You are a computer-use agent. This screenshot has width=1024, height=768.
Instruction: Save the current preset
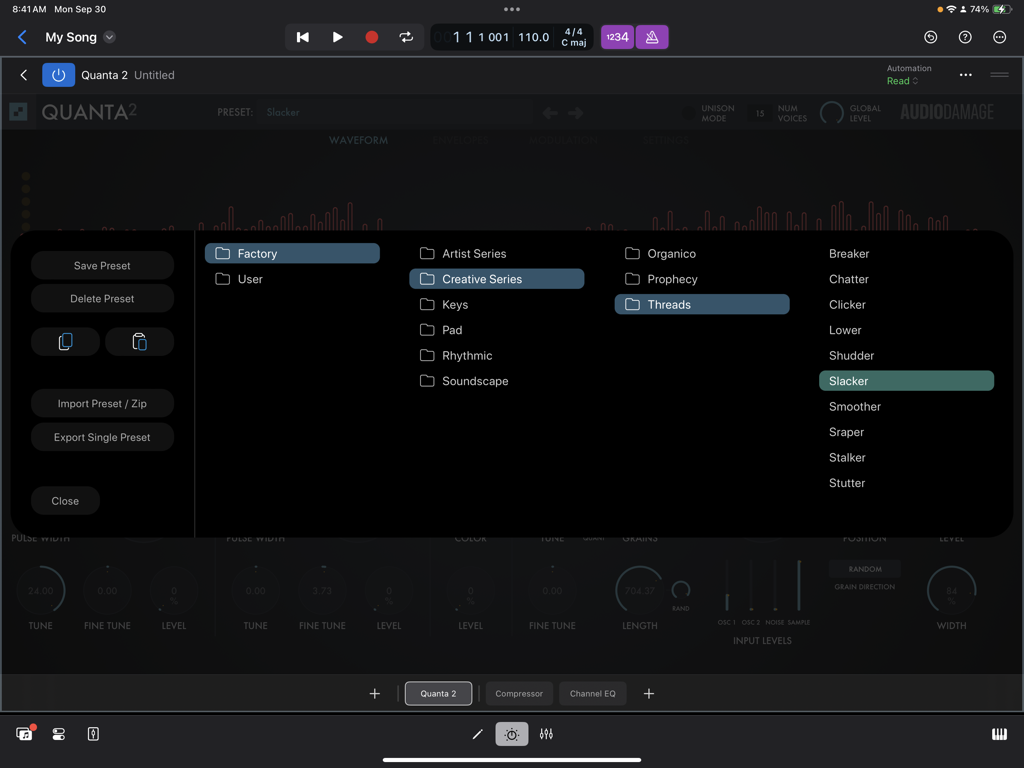click(102, 265)
